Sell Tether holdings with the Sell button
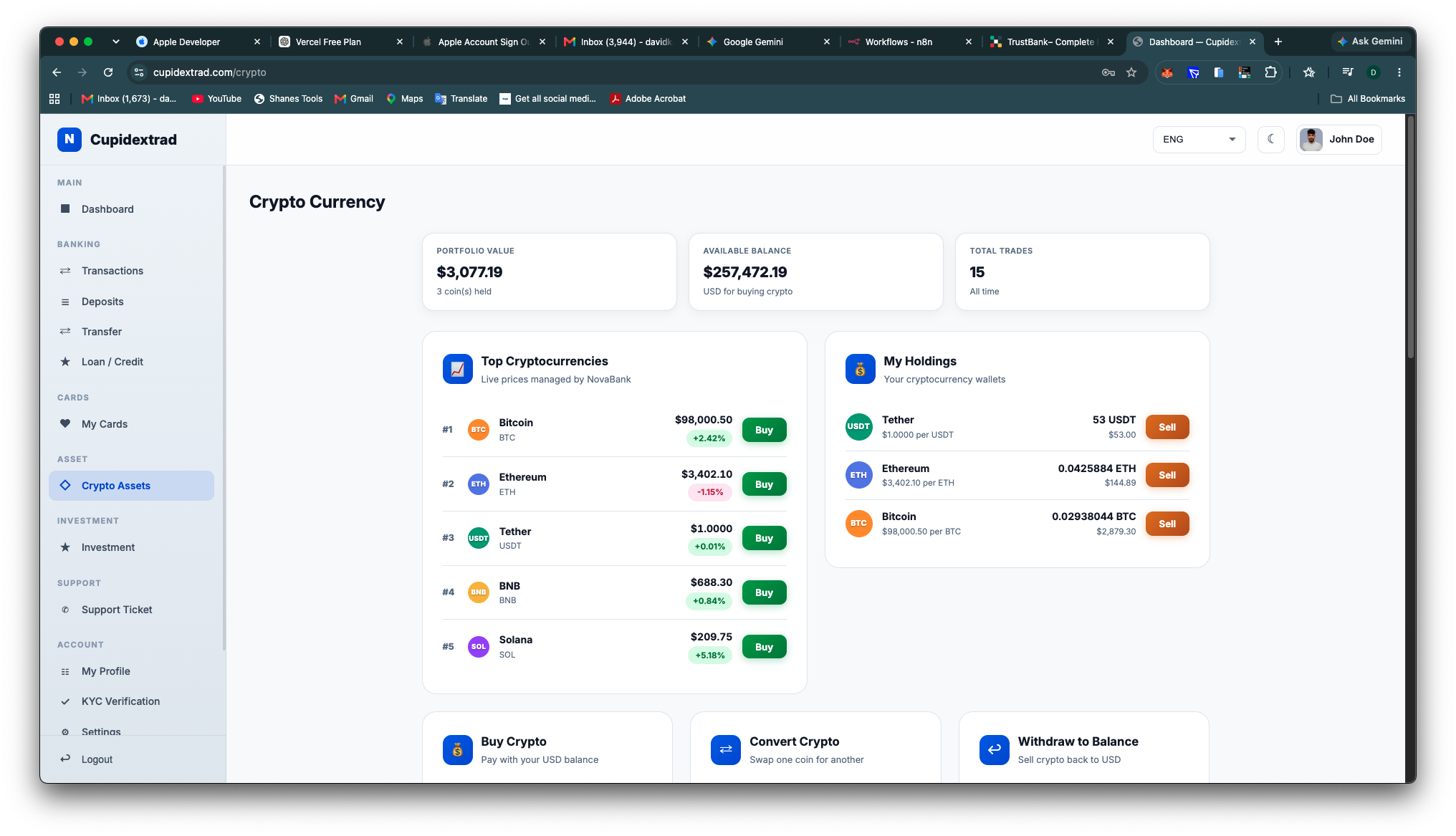This screenshot has height=836, width=1456. point(1167,427)
